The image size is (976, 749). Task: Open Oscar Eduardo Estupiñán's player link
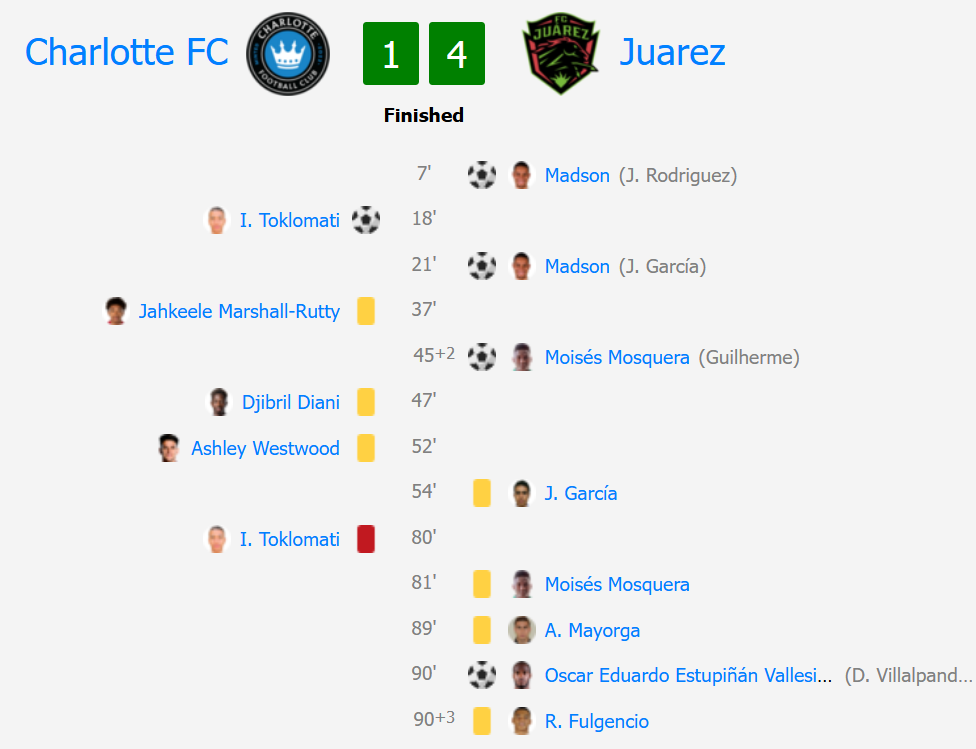point(688,675)
